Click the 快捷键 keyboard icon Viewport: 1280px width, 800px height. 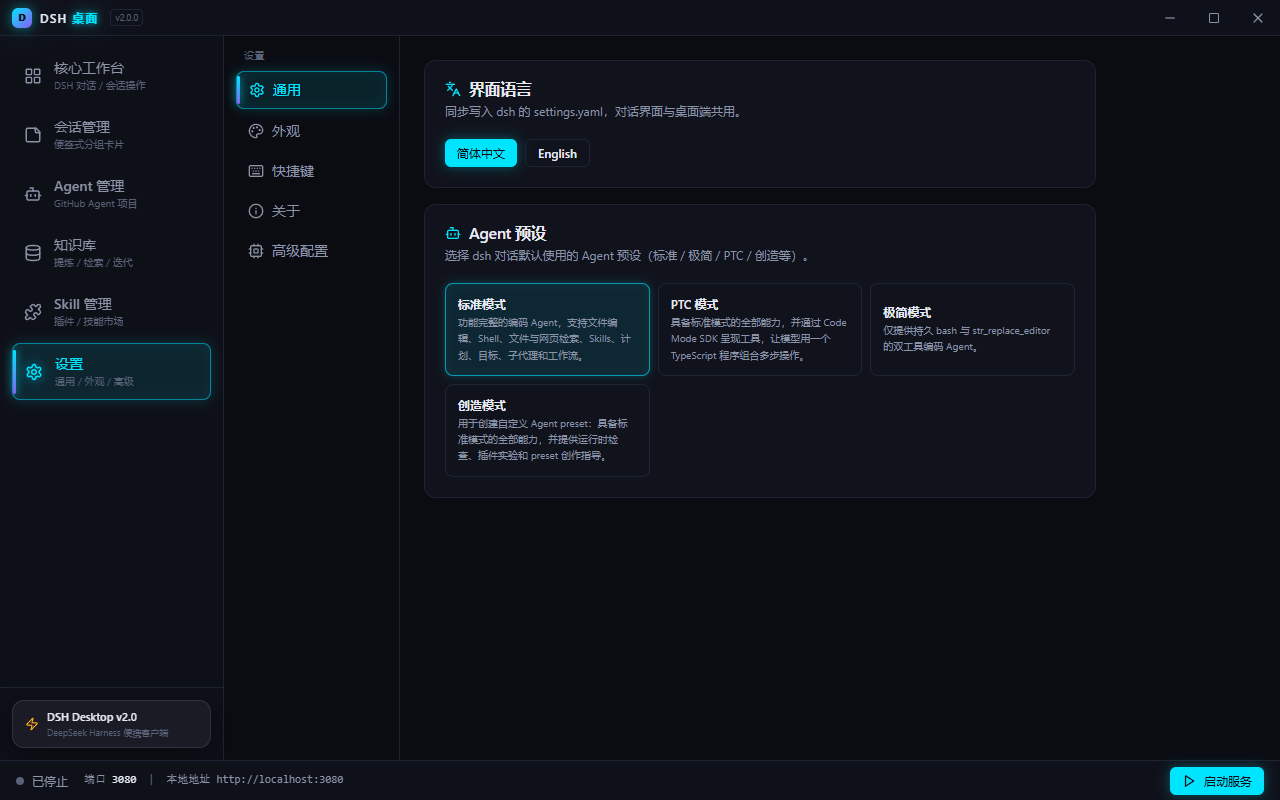coord(256,171)
